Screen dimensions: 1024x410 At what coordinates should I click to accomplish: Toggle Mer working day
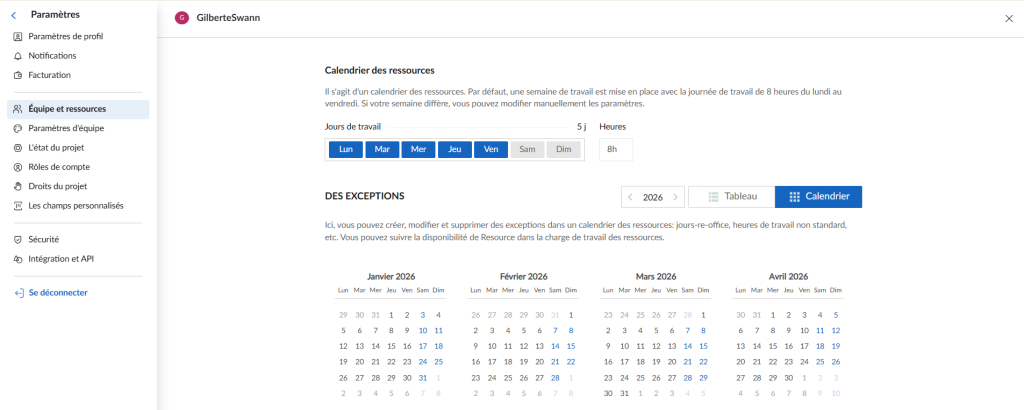[x=419, y=150]
